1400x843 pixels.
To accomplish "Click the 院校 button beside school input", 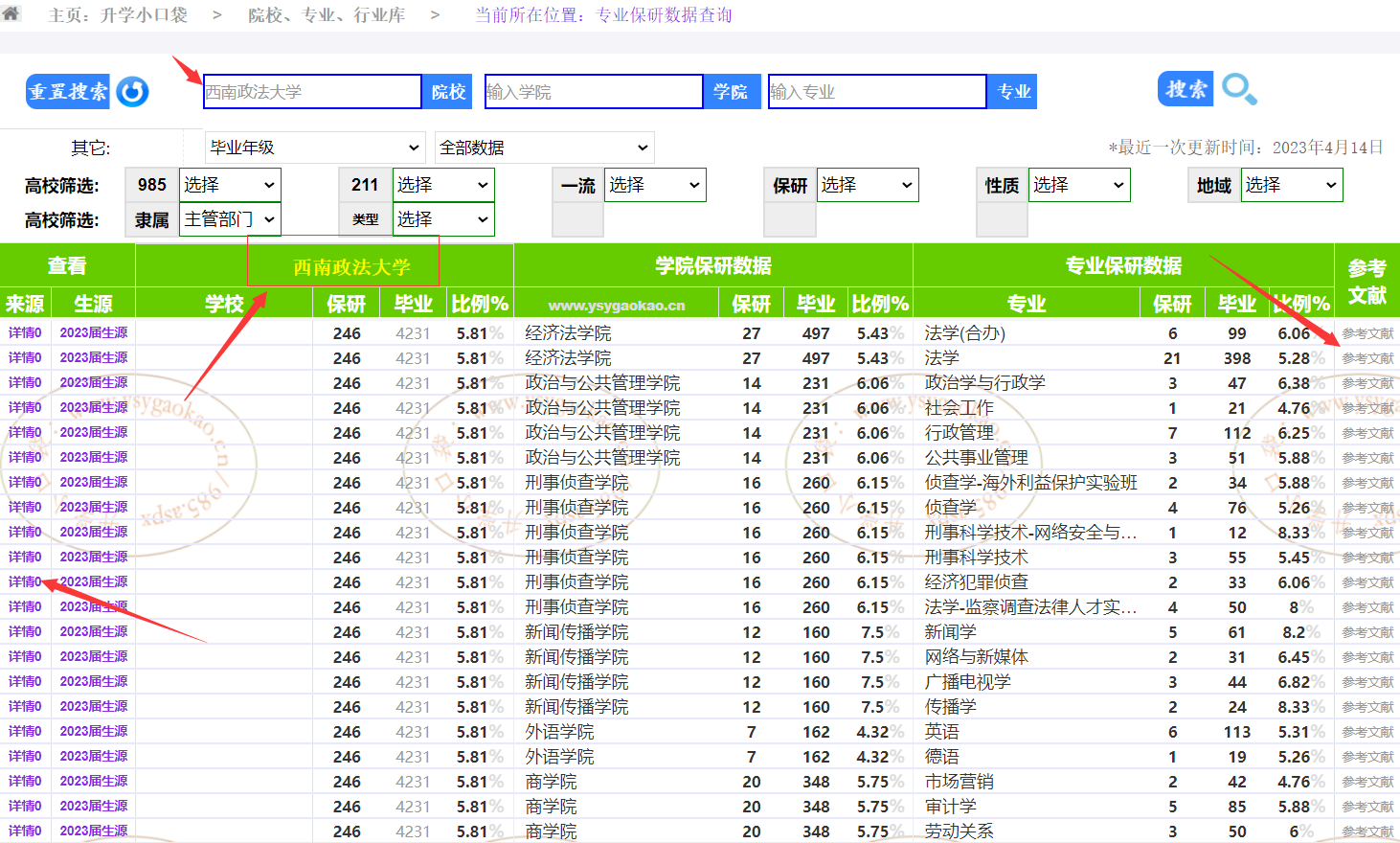I will 448,92.
